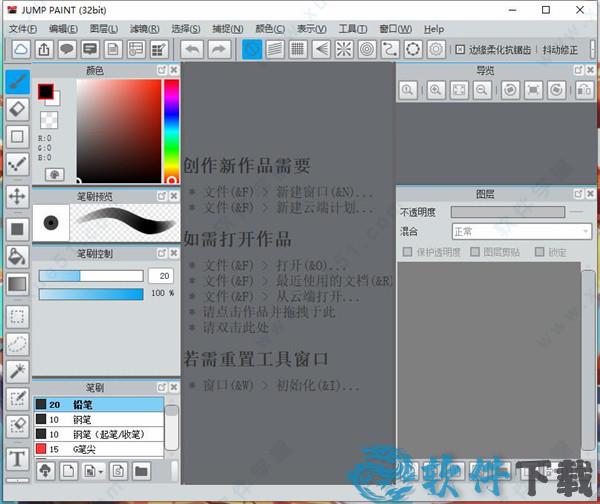Viewport: 600px width, 504px height.
Task: Zoom out using the navigator magnifier minus
Action: 482,90
